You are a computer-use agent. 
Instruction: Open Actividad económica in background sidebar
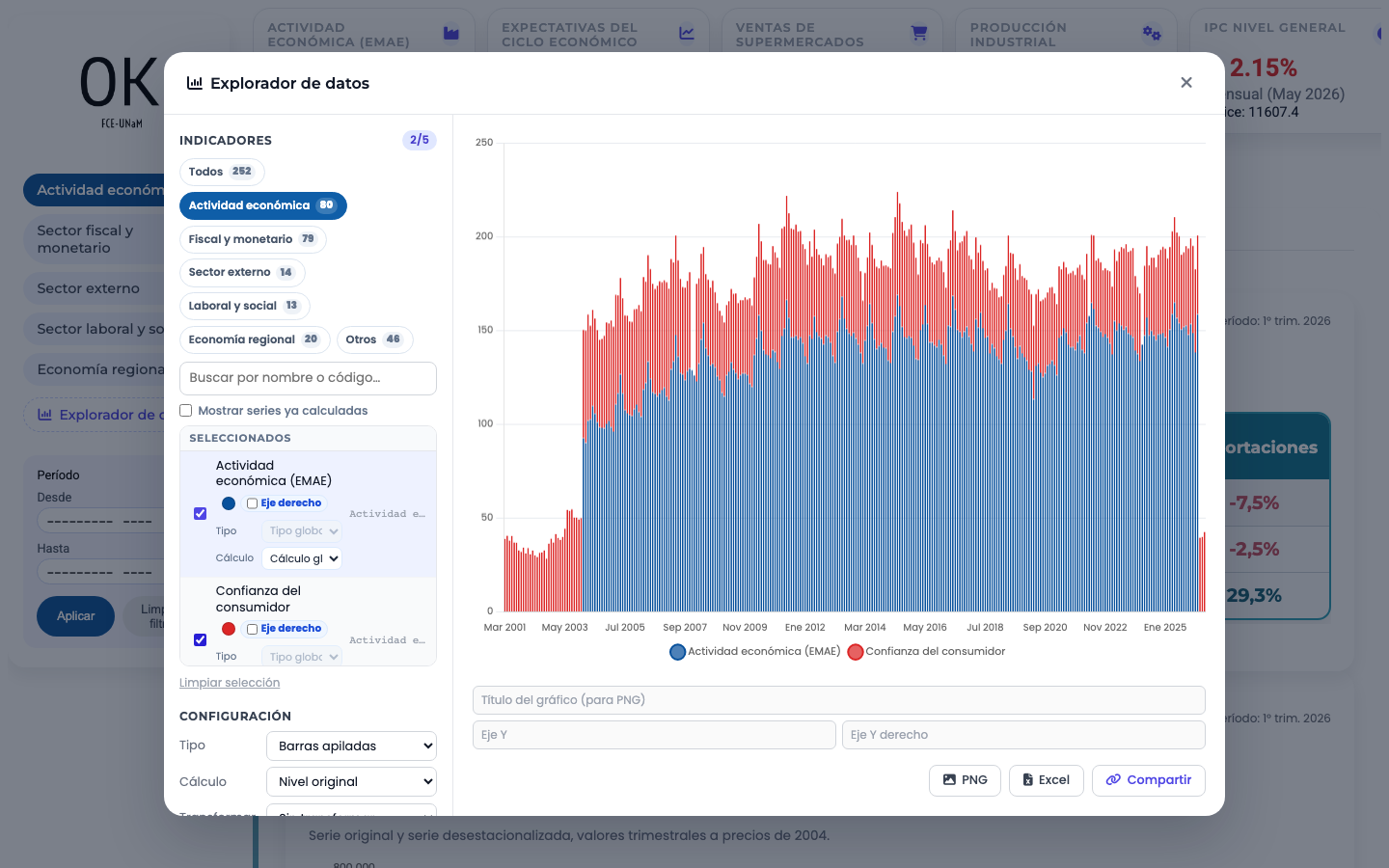pyautogui.click(x=95, y=190)
